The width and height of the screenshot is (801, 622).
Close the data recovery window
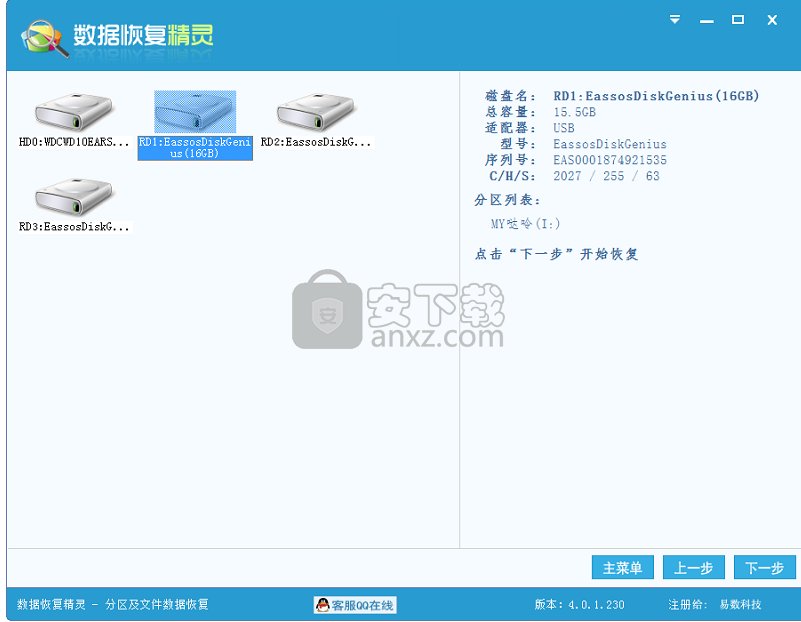point(772,20)
